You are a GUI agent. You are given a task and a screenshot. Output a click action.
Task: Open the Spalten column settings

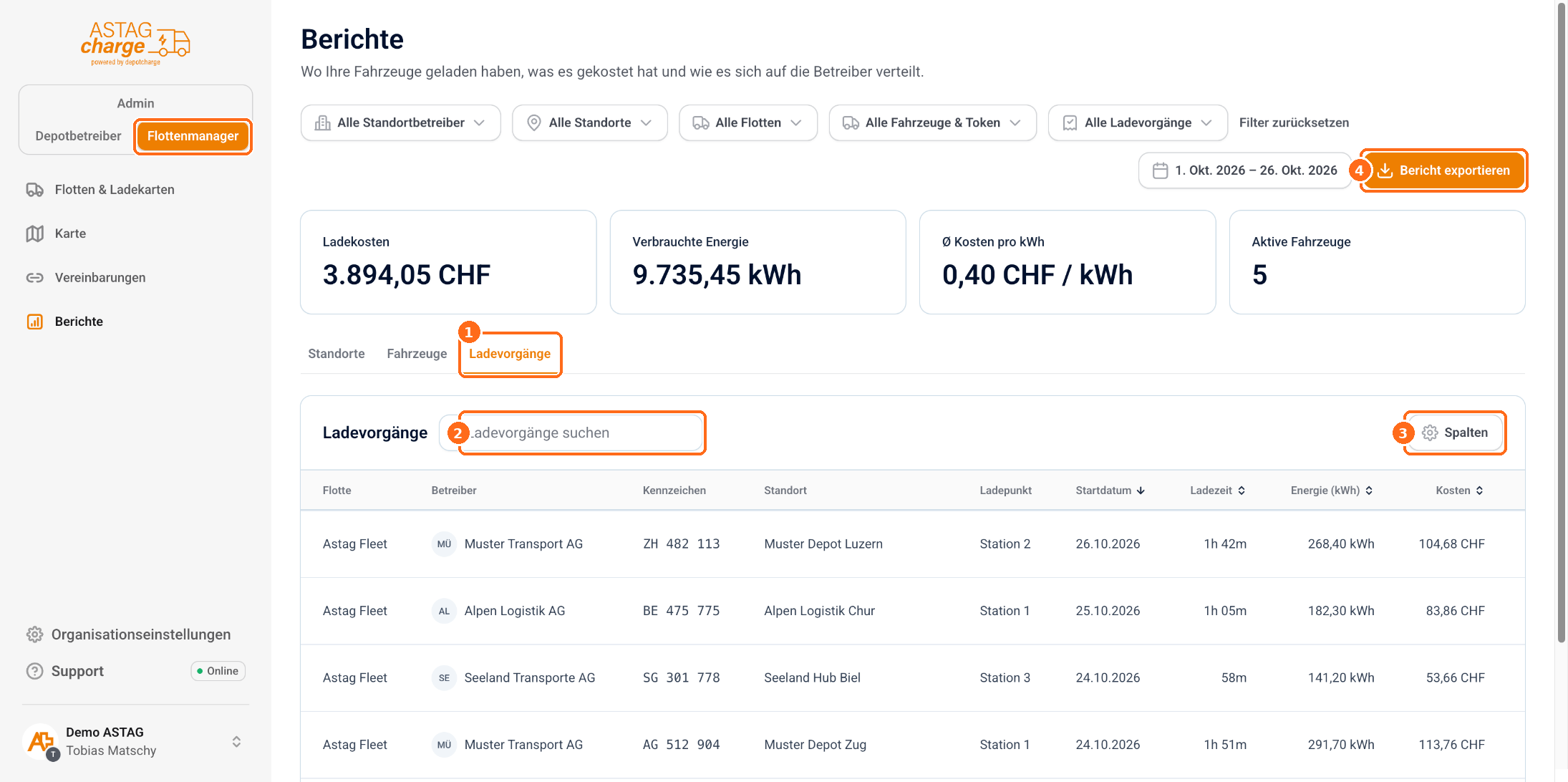tap(1455, 433)
